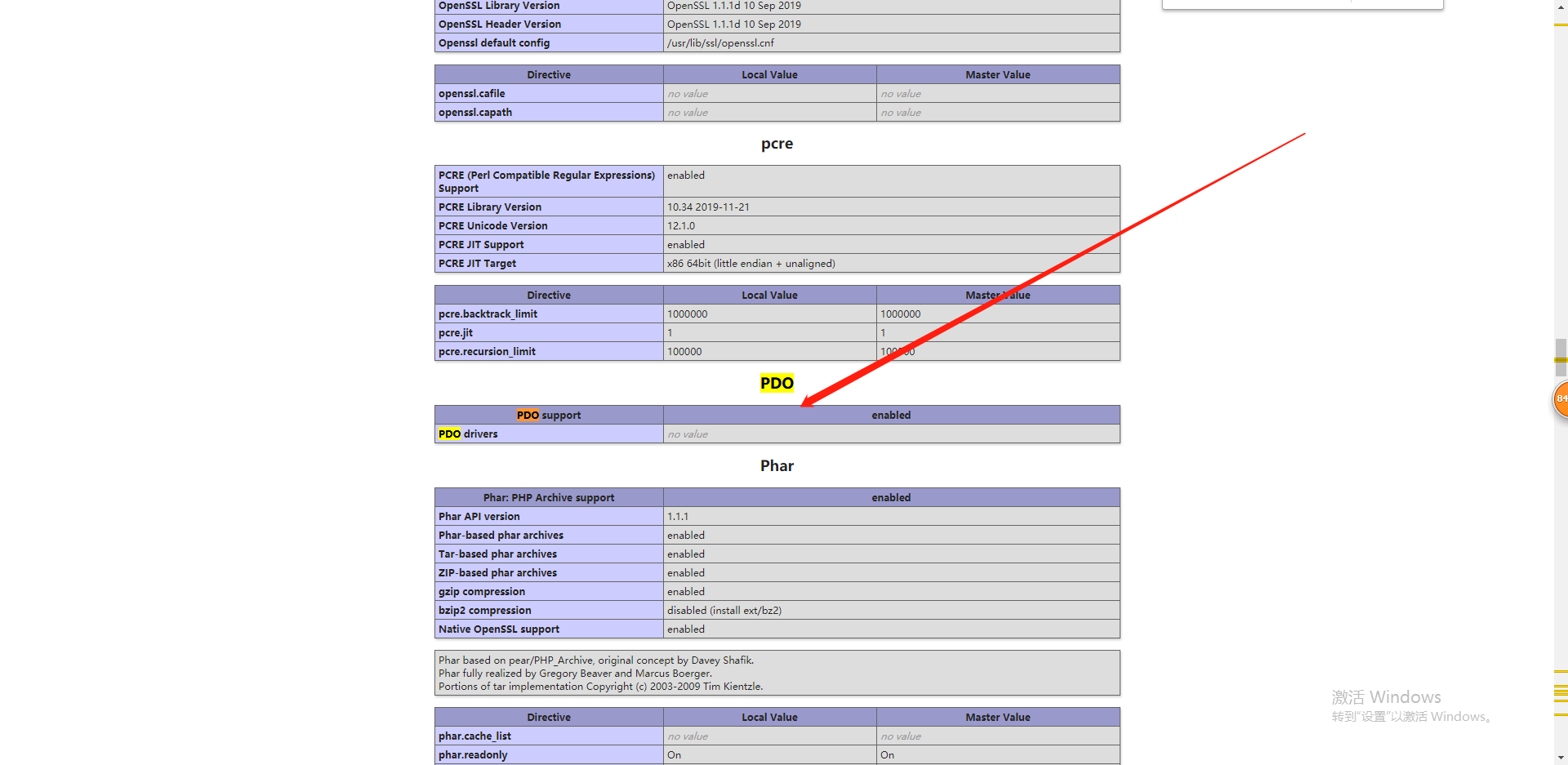Select the PDO drivers row
This screenshot has width=1568, height=765.
[x=549, y=434]
